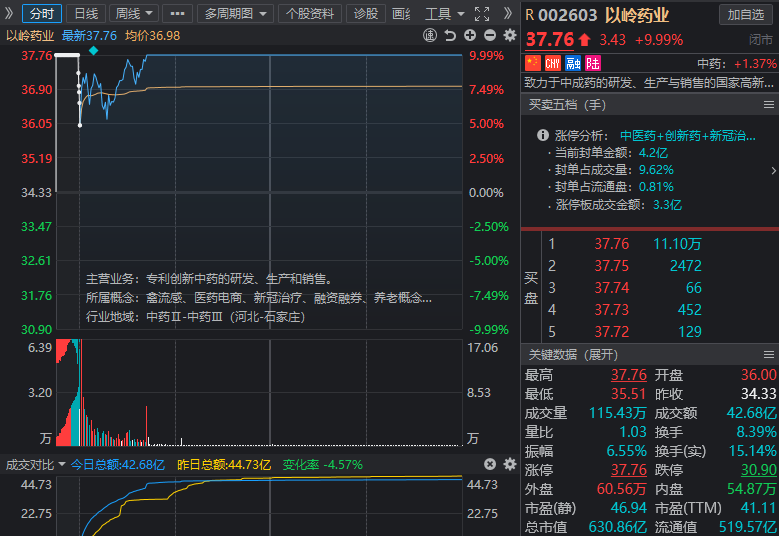Click the 今日总额:42.68亿 legend label
Viewport: 779px width, 536px height.
(x=117, y=464)
